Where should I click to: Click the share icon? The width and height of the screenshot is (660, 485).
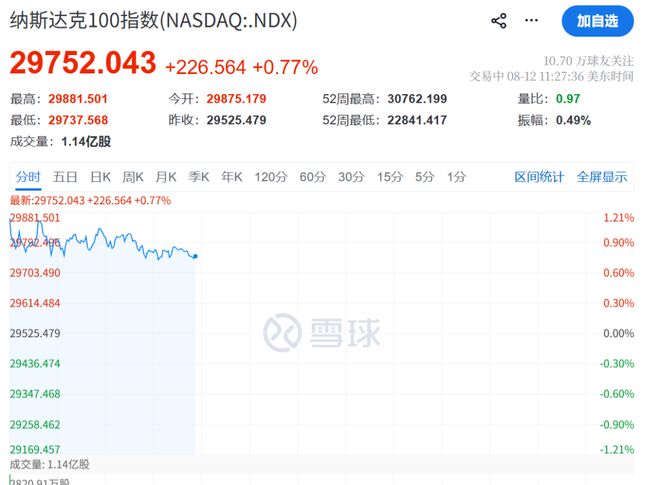499,21
